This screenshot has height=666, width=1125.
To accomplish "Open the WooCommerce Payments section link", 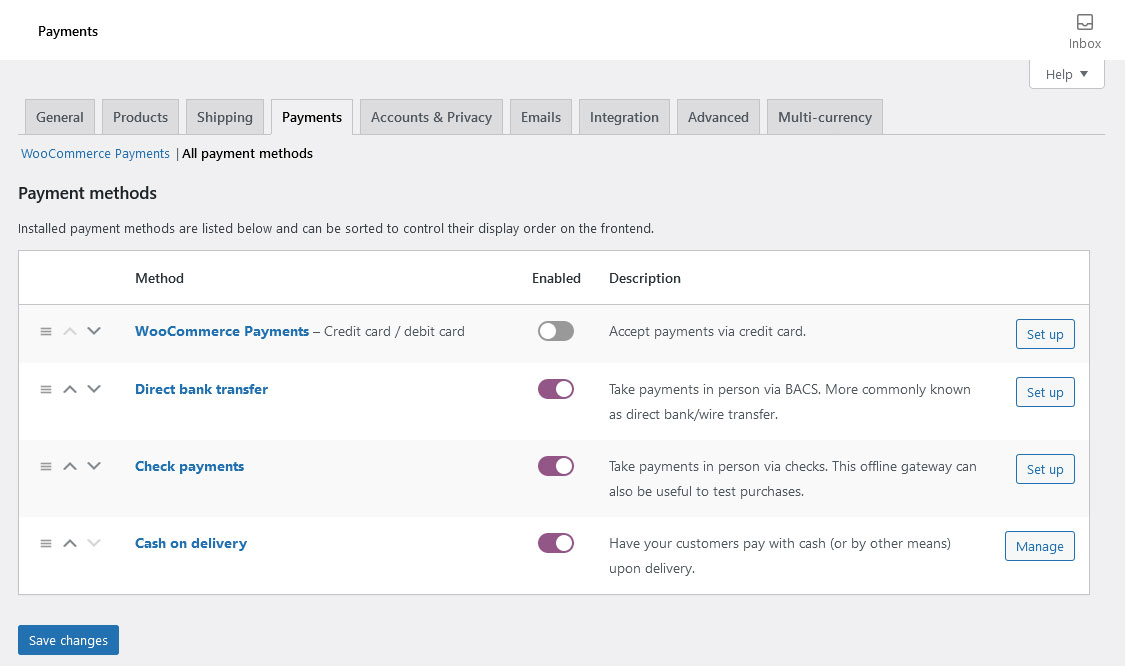I will click(x=95, y=154).
